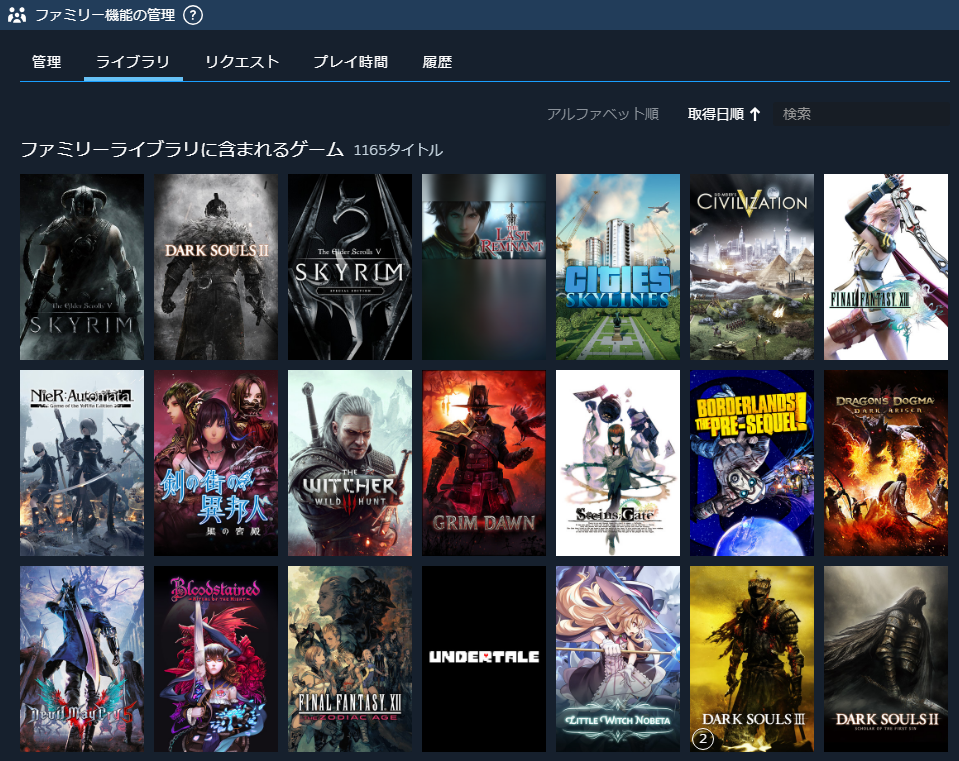Open Borderlands The Pre-Sequel cover
Viewport: 959px width, 761px height.
coord(752,463)
